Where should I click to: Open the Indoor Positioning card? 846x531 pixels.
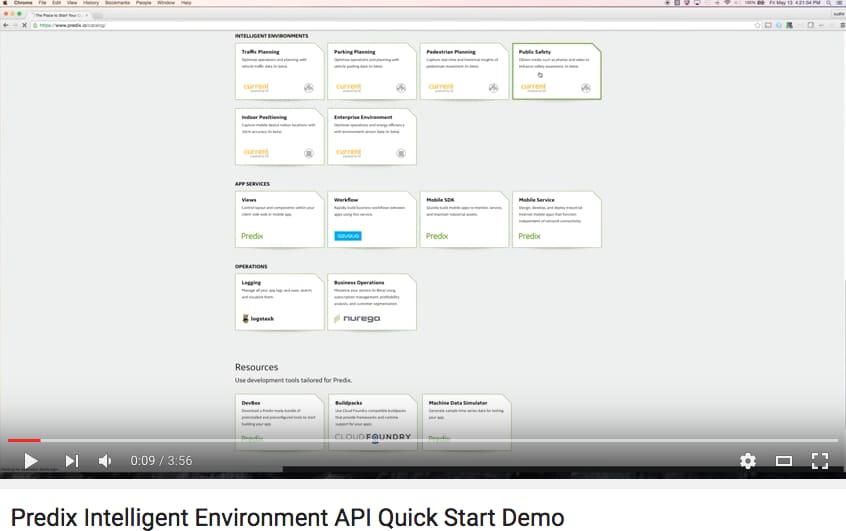coord(279,137)
